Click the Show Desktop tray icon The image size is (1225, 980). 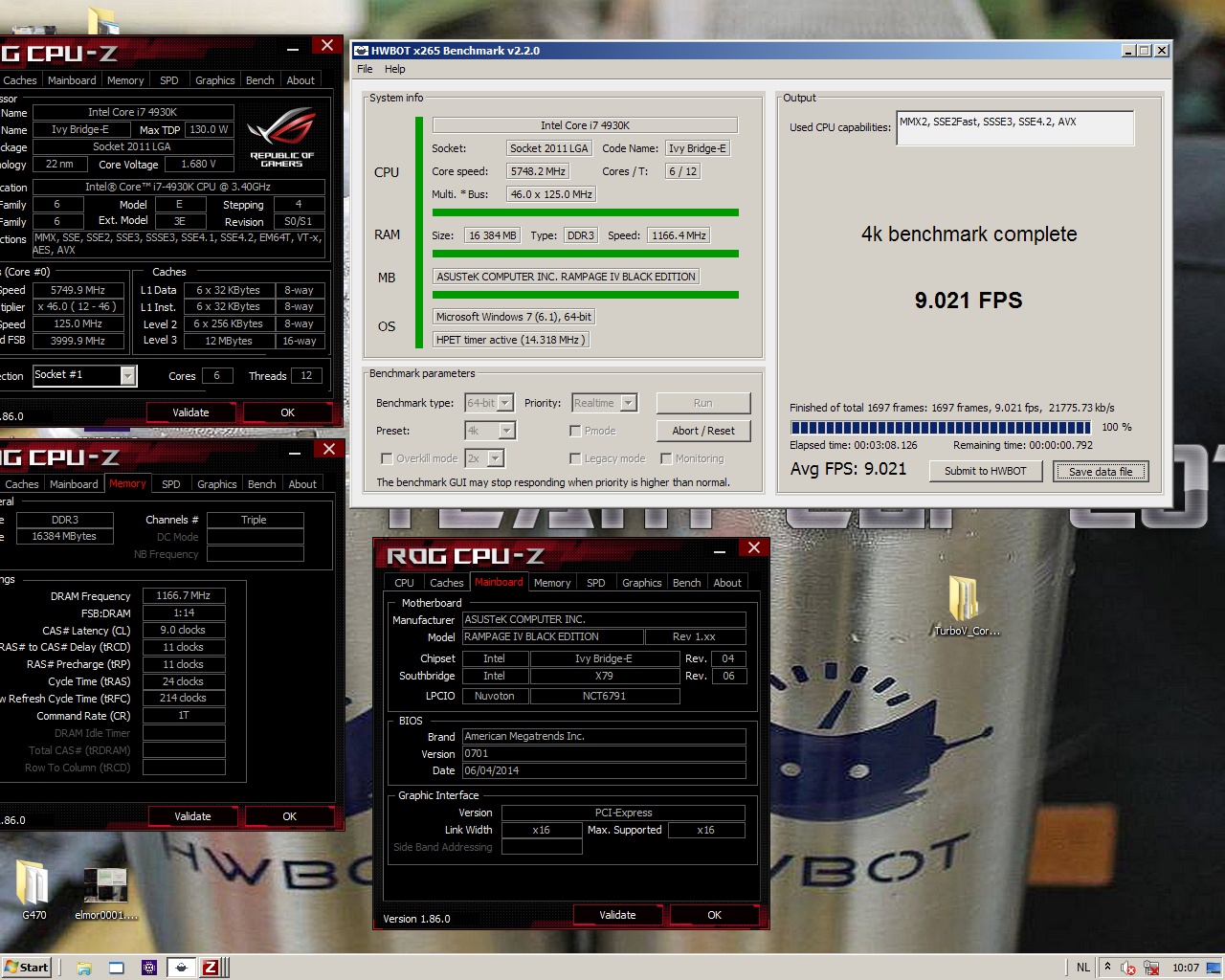(x=1215, y=968)
